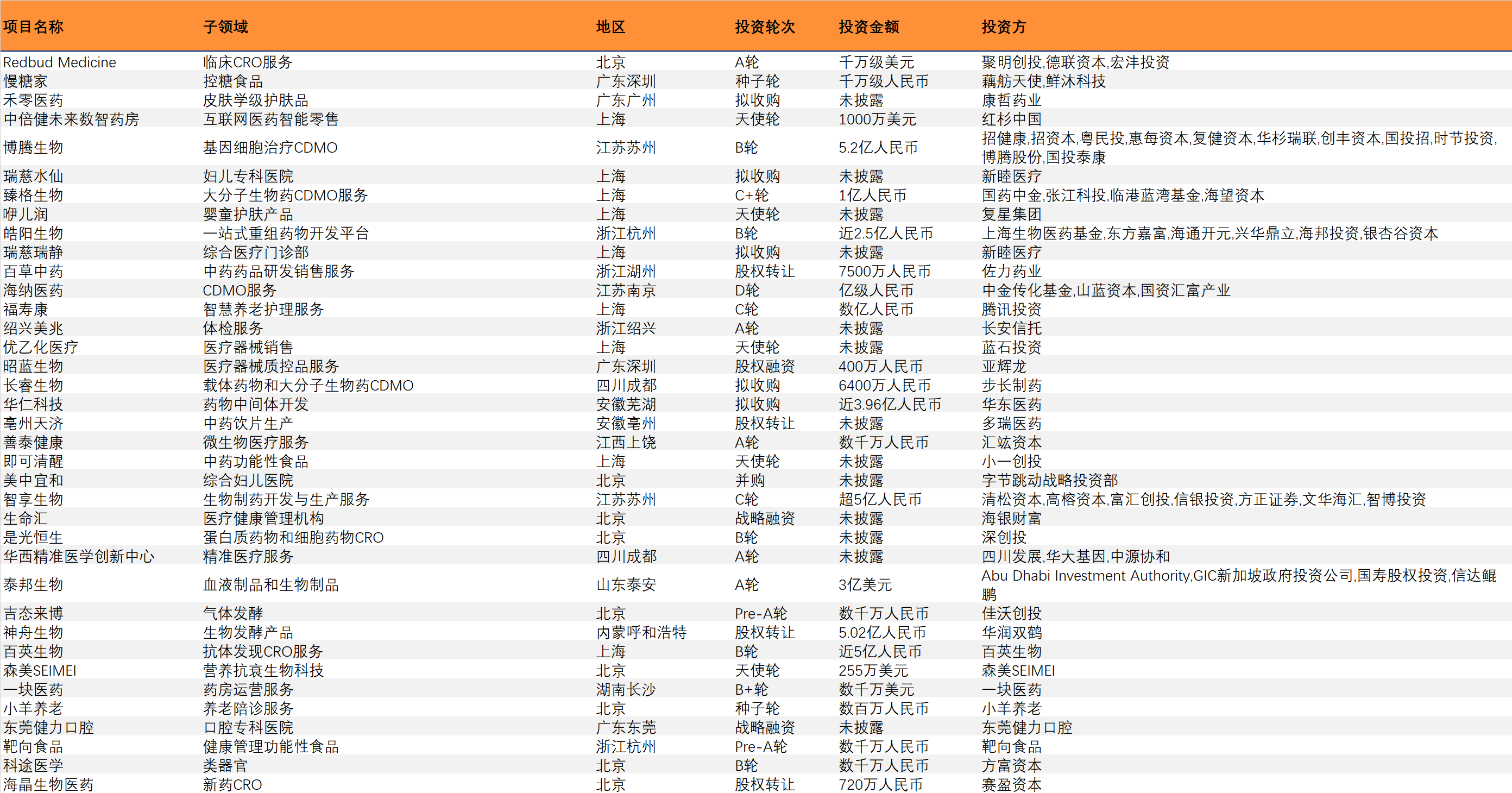Select the 吉态来博 project cell
The image size is (1512, 793).
pyautogui.click(x=33, y=614)
